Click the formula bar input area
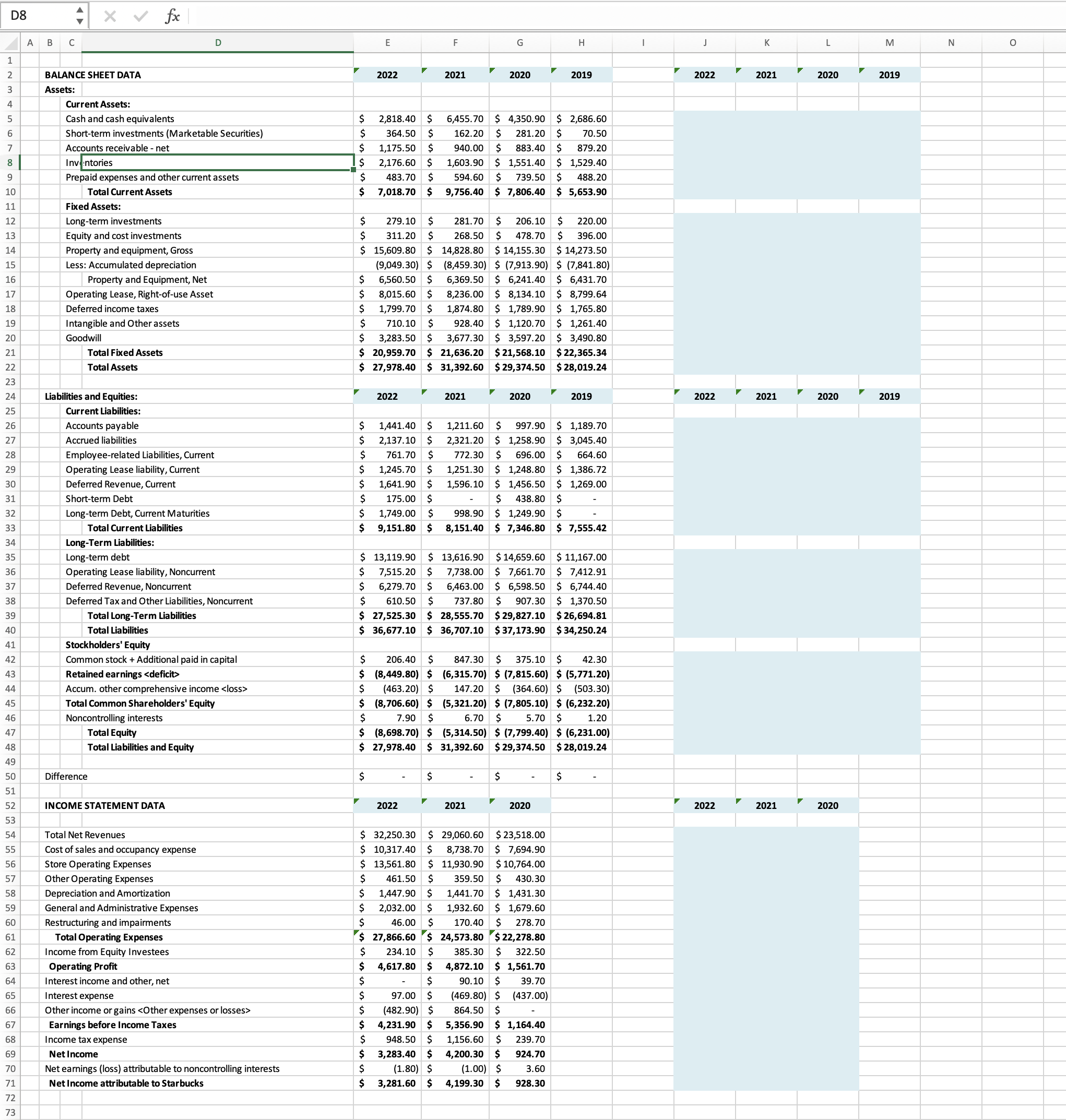This screenshot has height=1120, width=1066. click(x=398, y=15)
